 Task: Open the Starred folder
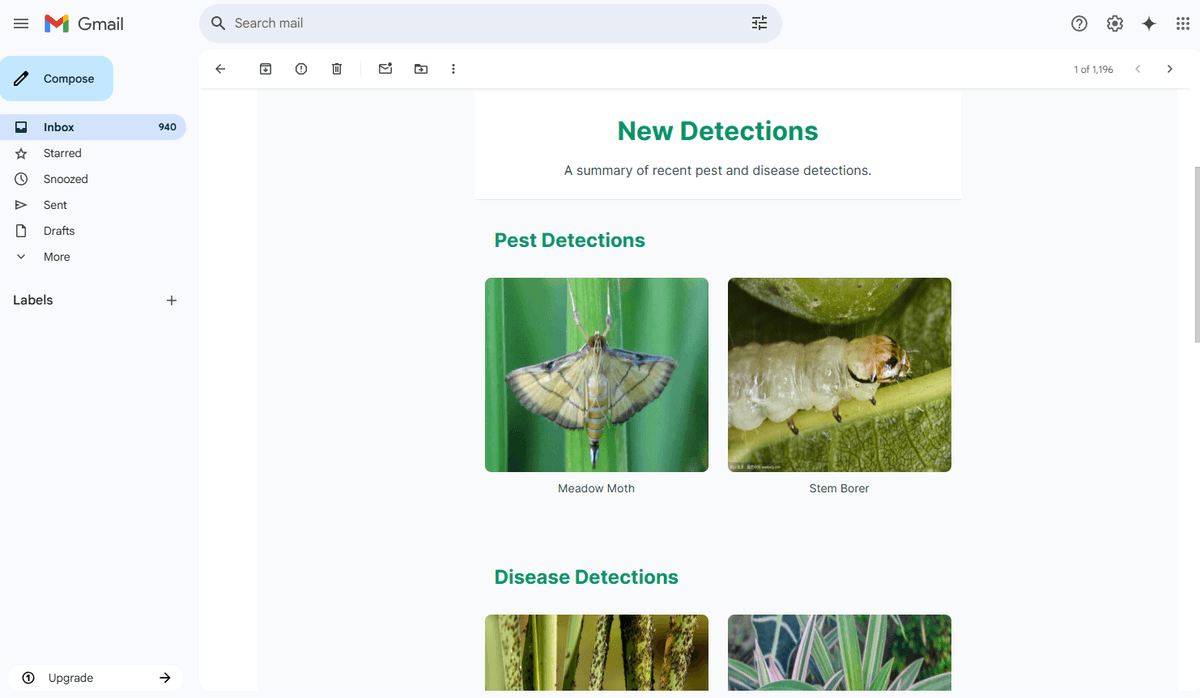click(x=62, y=153)
